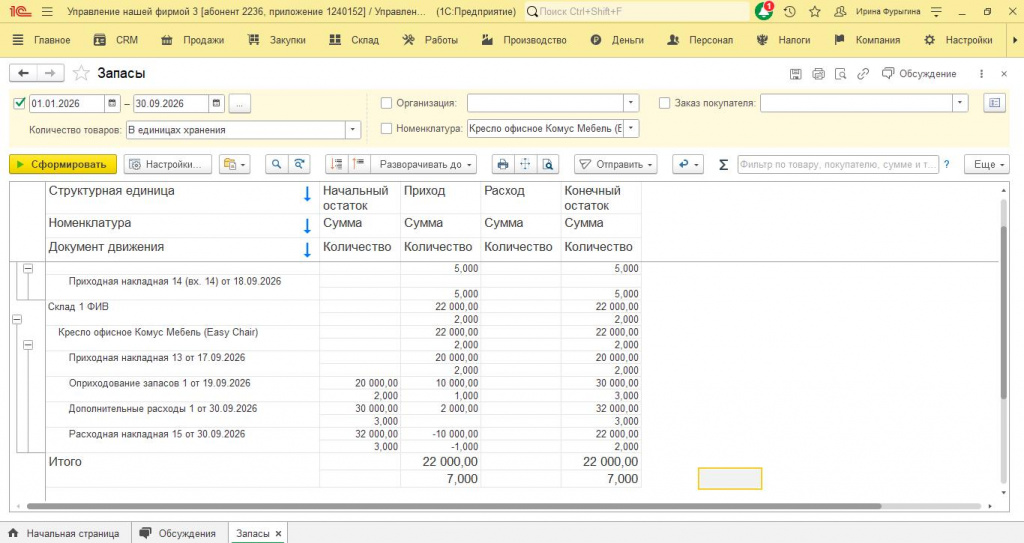Open favorites star in title bar
Screen dimensions: 1024x543
[814, 11]
